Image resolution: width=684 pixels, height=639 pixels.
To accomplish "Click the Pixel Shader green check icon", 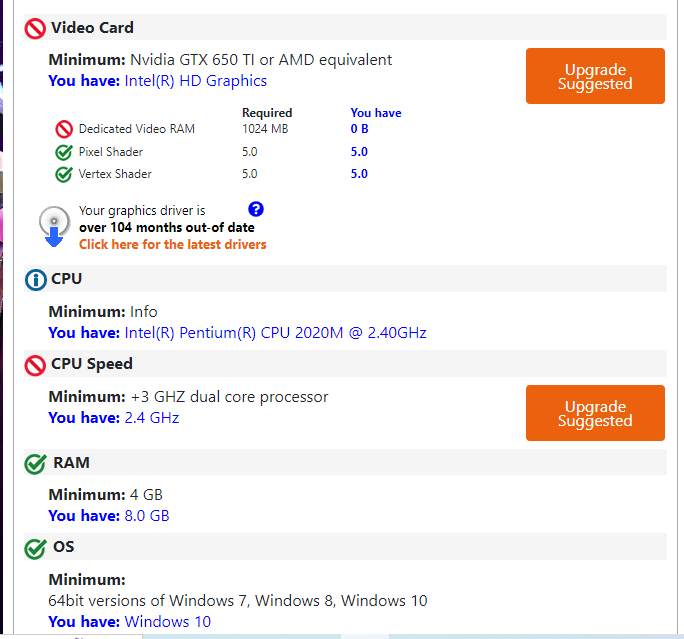I will [x=64, y=152].
